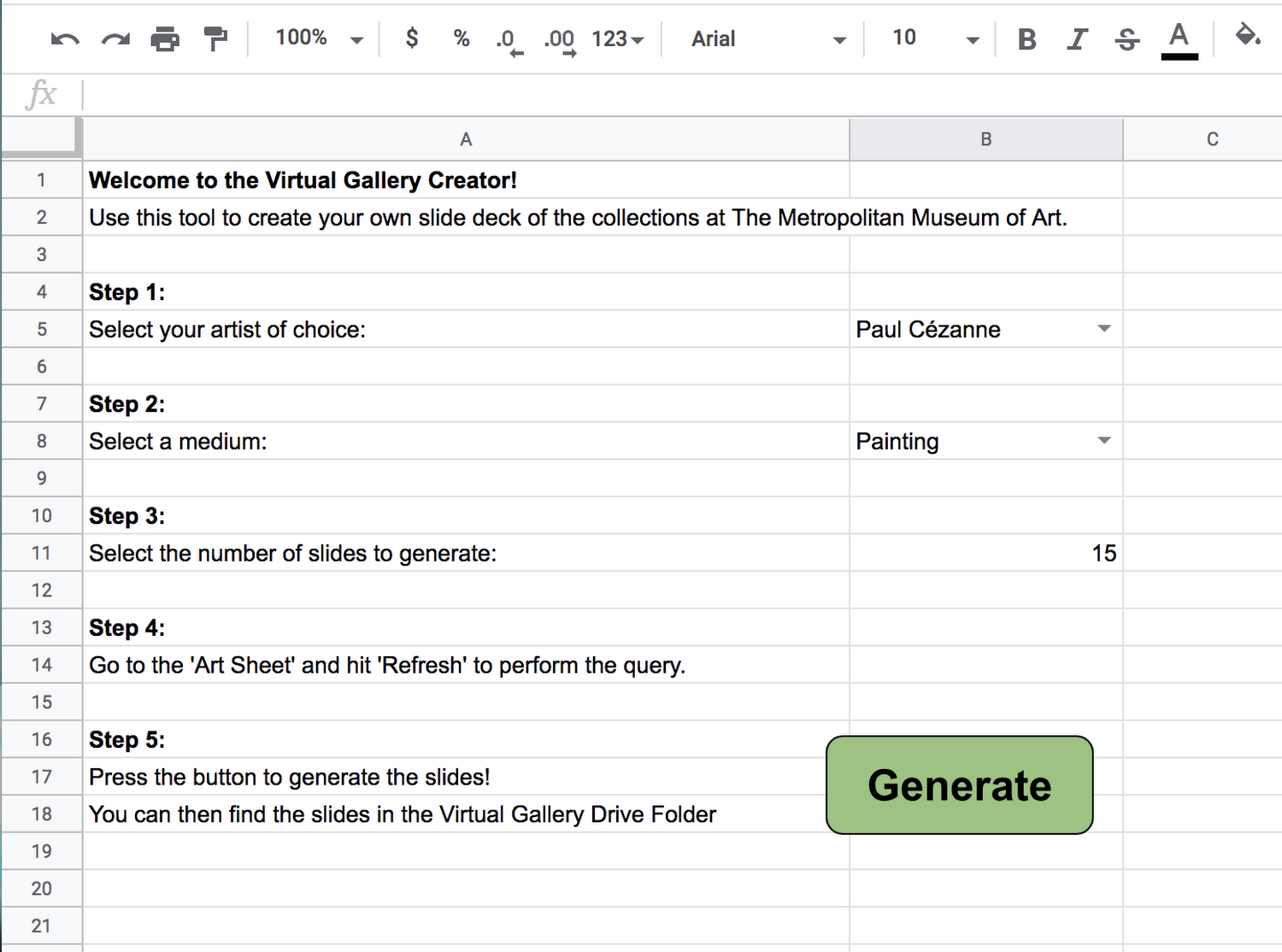Select cell with slide count 15
1282x952 pixels.
(986, 553)
